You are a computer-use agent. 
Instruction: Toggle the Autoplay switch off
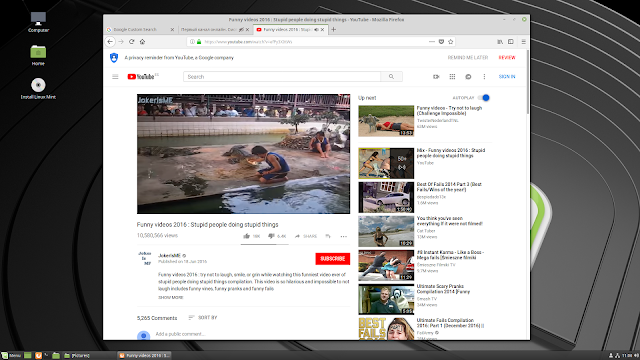coord(484,98)
